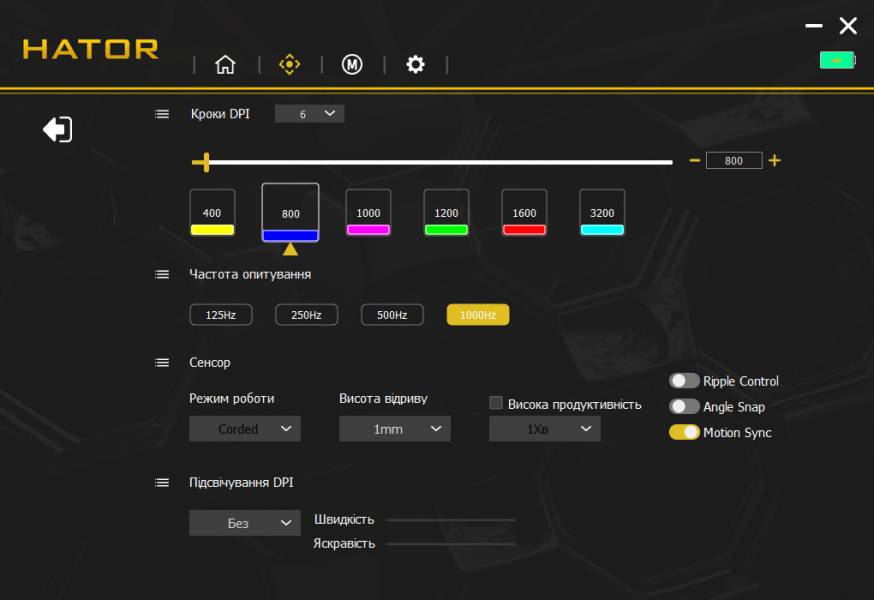The height and width of the screenshot is (600, 874).
Task: Disable Motion Sync switch
Action: coord(684,432)
